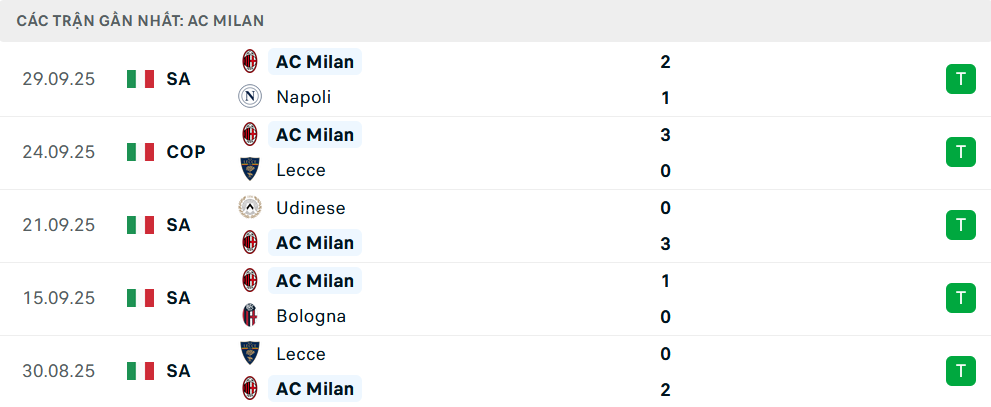The width and height of the screenshot is (991, 407).
Task: Click the Bologna club crest icon
Action: [249, 316]
